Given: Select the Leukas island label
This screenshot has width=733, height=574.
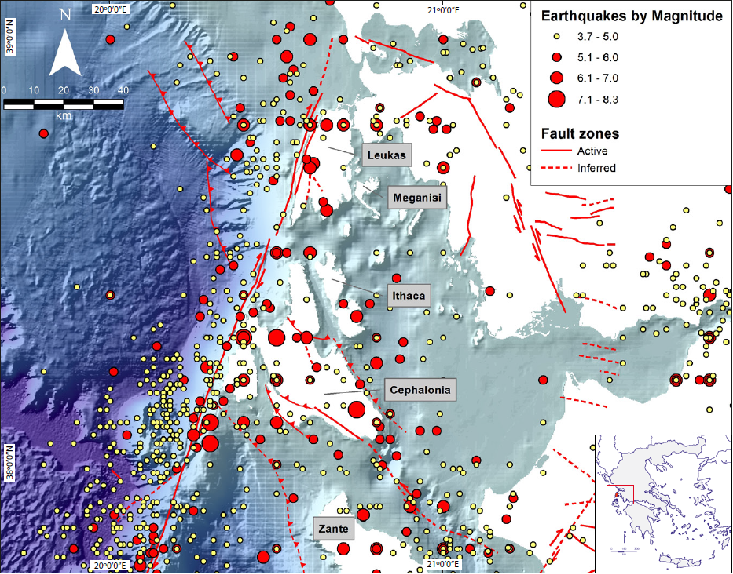Looking at the screenshot, I should coord(387,155).
